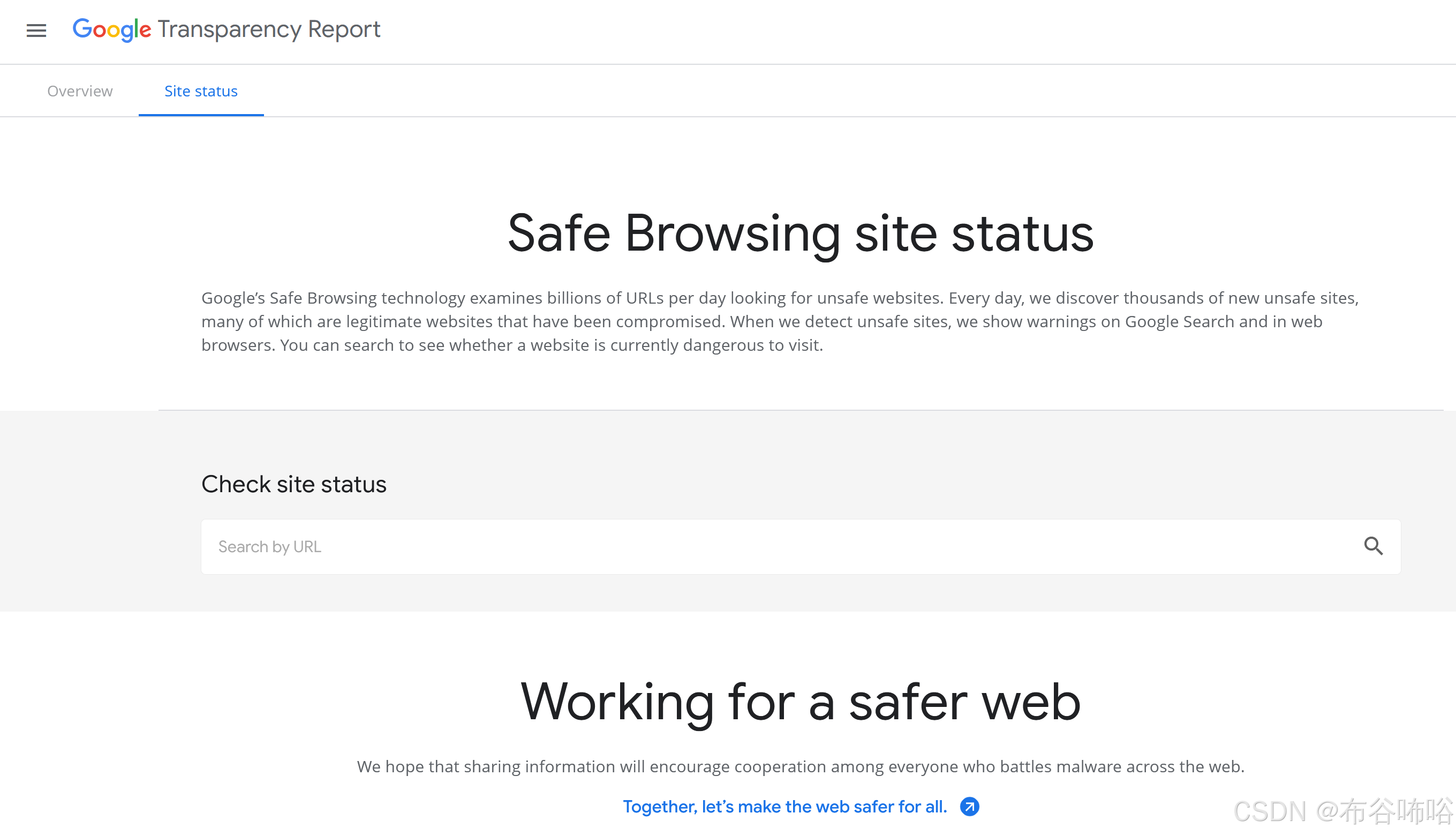1456x836 pixels.
Task: Focus the Search by URL field
Action: 746,547
